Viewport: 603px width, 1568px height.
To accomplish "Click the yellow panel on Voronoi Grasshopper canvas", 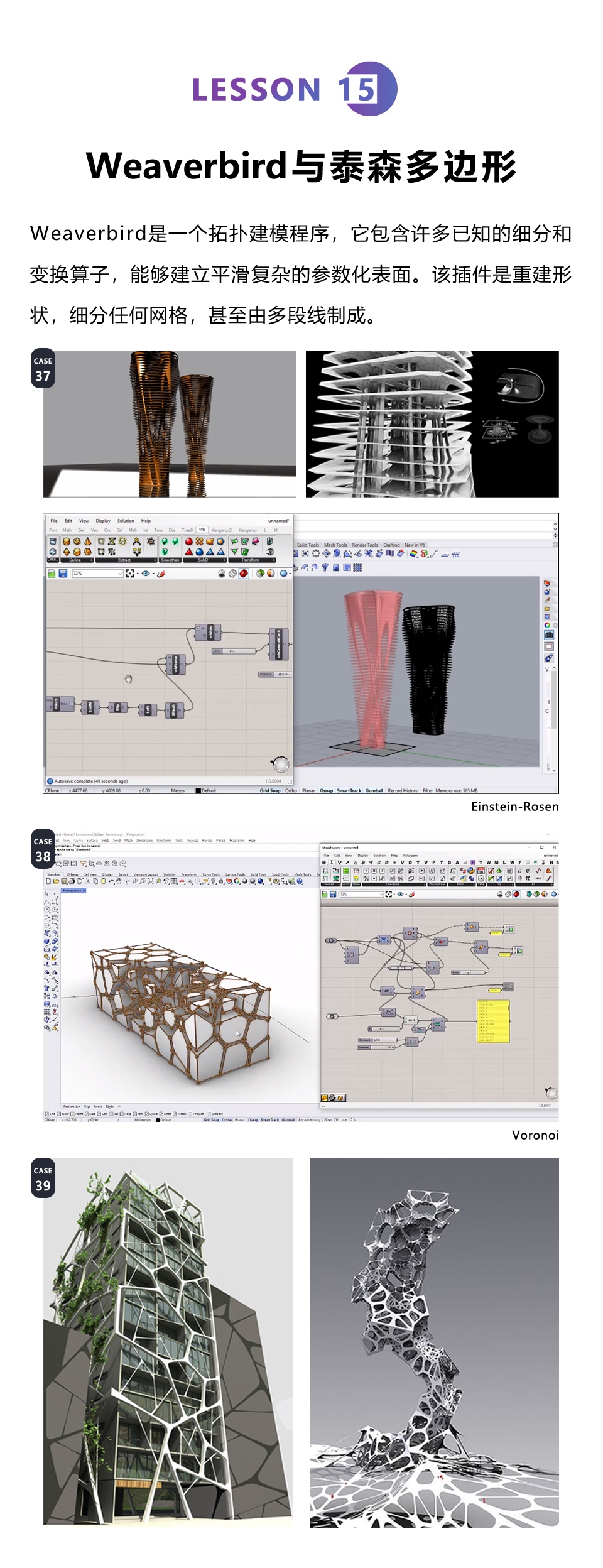I will click(x=493, y=1022).
